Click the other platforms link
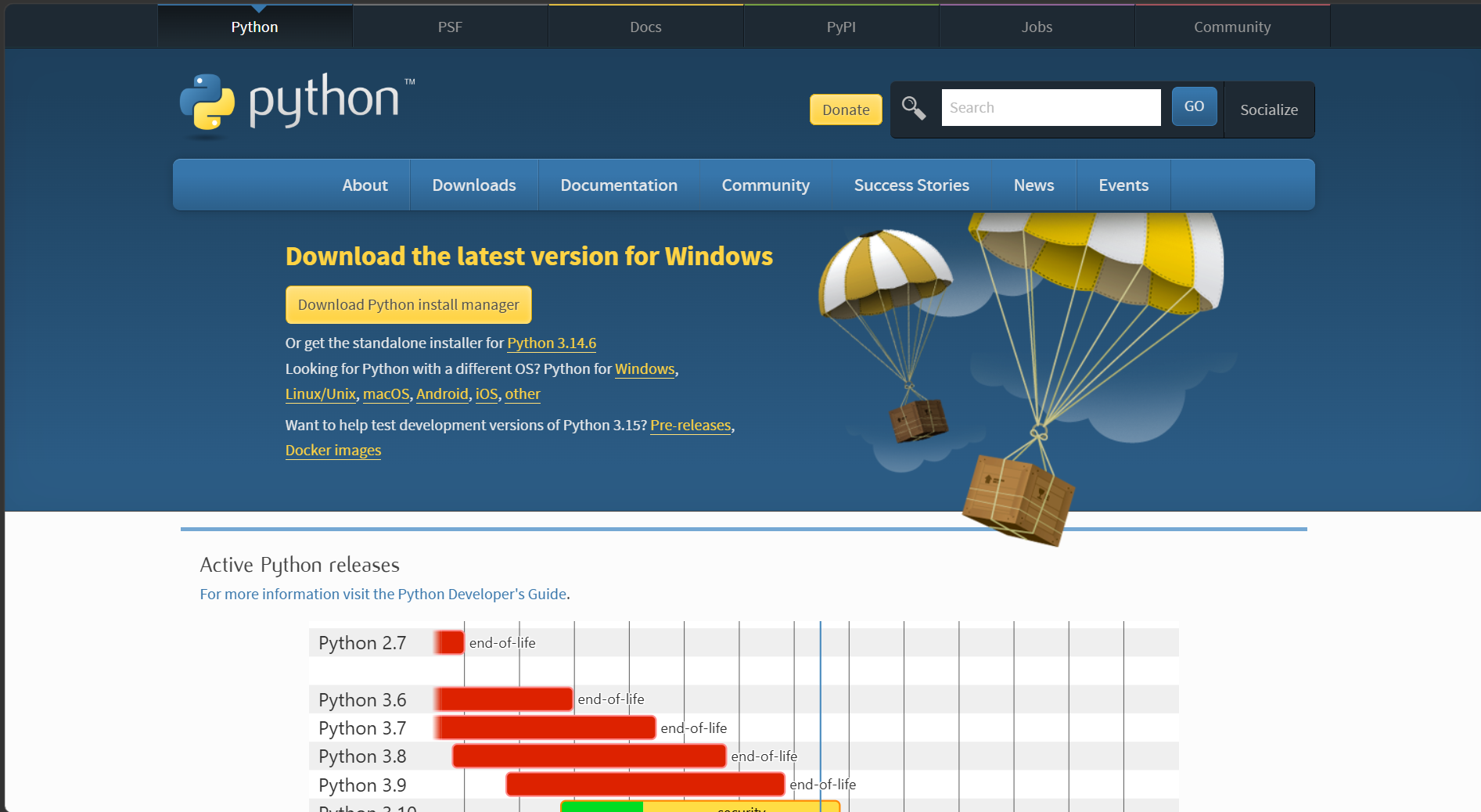 pyautogui.click(x=523, y=393)
